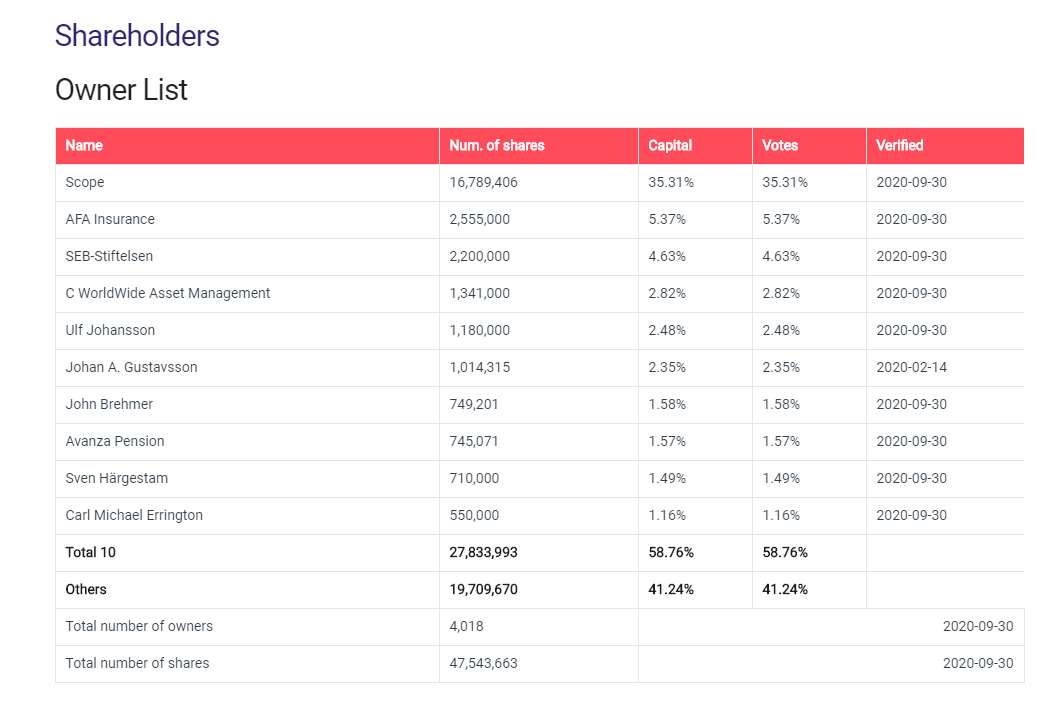Select the Scope shareholder row
The image size is (1040, 708).
coord(85,183)
